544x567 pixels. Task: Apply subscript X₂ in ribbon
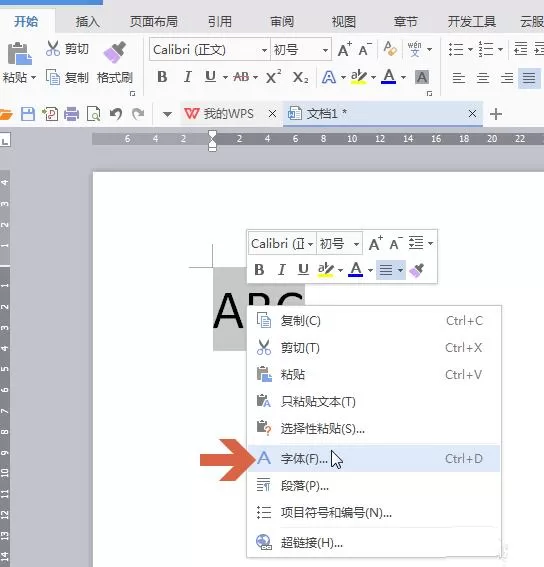300,77
